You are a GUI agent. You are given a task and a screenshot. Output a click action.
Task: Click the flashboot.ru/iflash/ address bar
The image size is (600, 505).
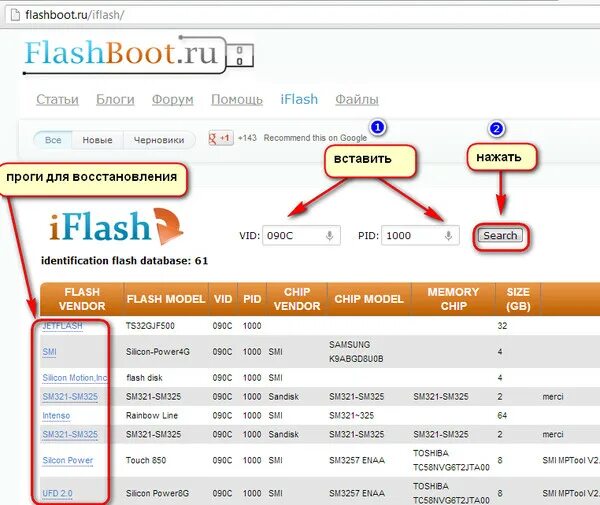[x=300, y=15]
